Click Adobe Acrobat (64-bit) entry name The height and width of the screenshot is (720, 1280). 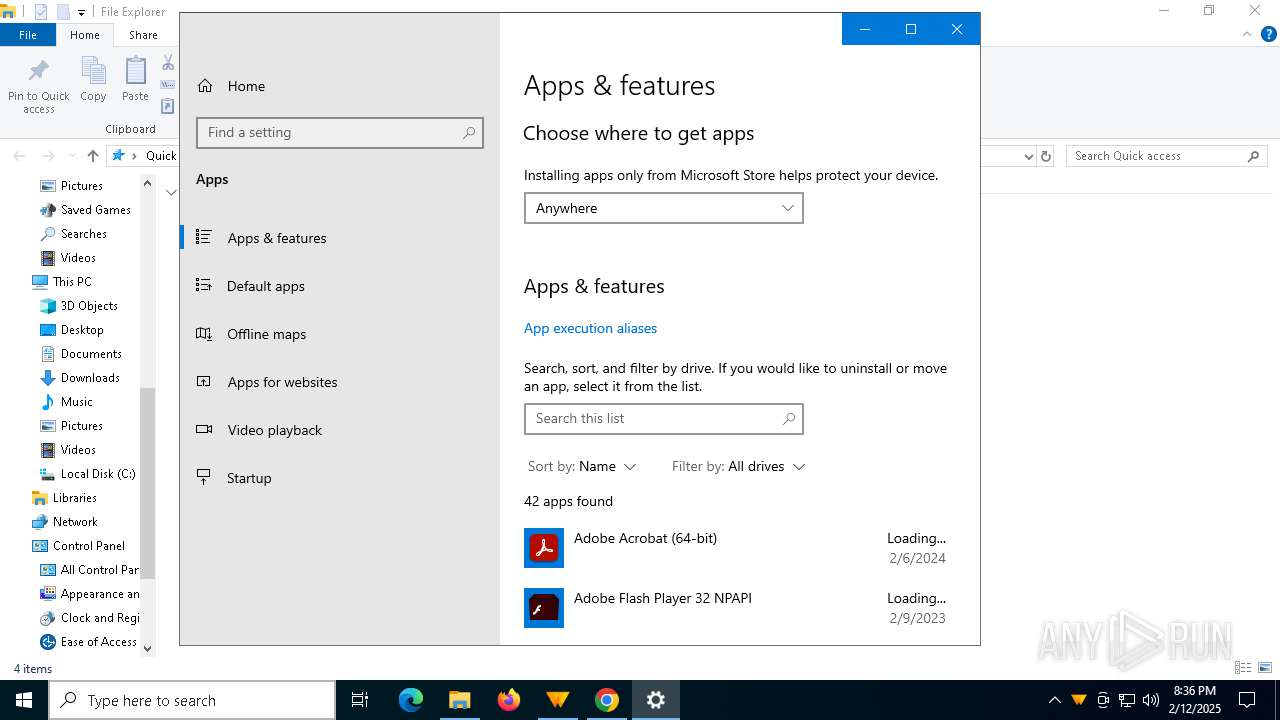coord(645,538)
